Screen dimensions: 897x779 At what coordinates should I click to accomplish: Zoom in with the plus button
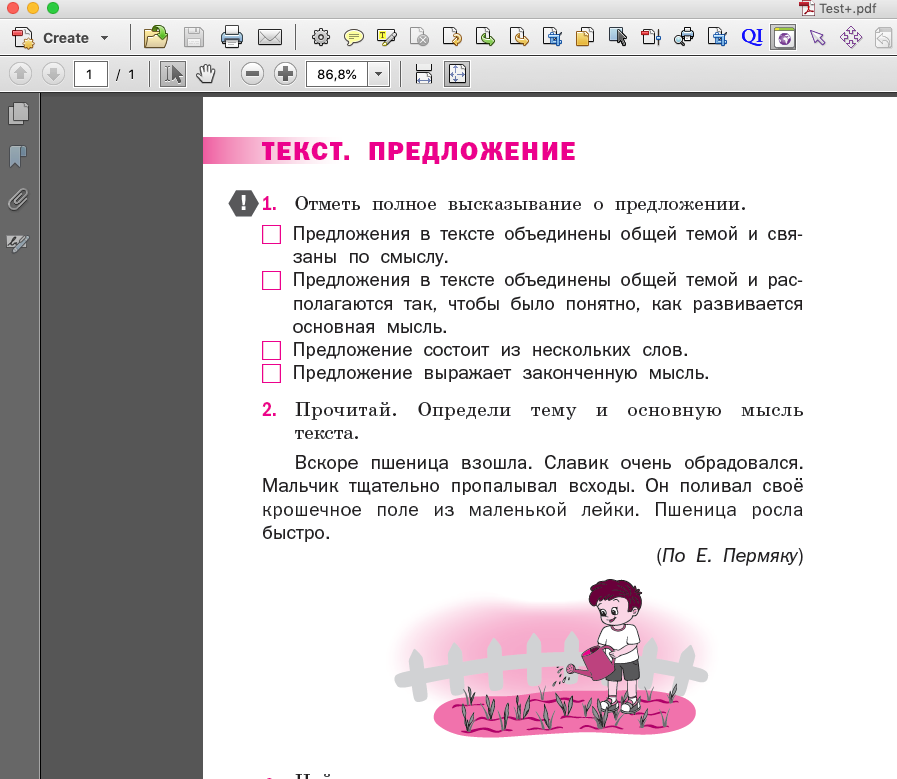[x=285, y=74]
